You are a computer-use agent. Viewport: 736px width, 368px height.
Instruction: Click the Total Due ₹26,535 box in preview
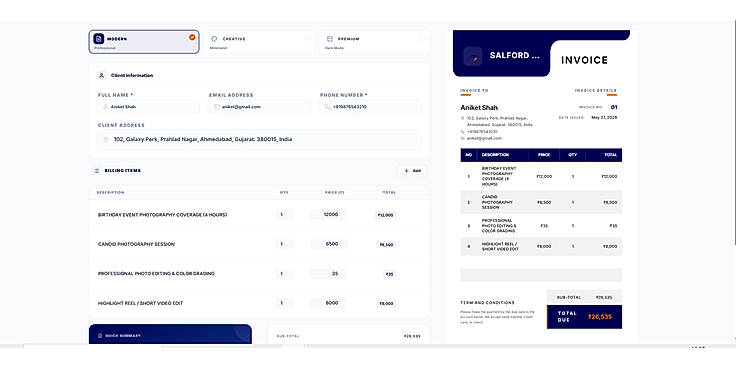click(x=584, y=317)
